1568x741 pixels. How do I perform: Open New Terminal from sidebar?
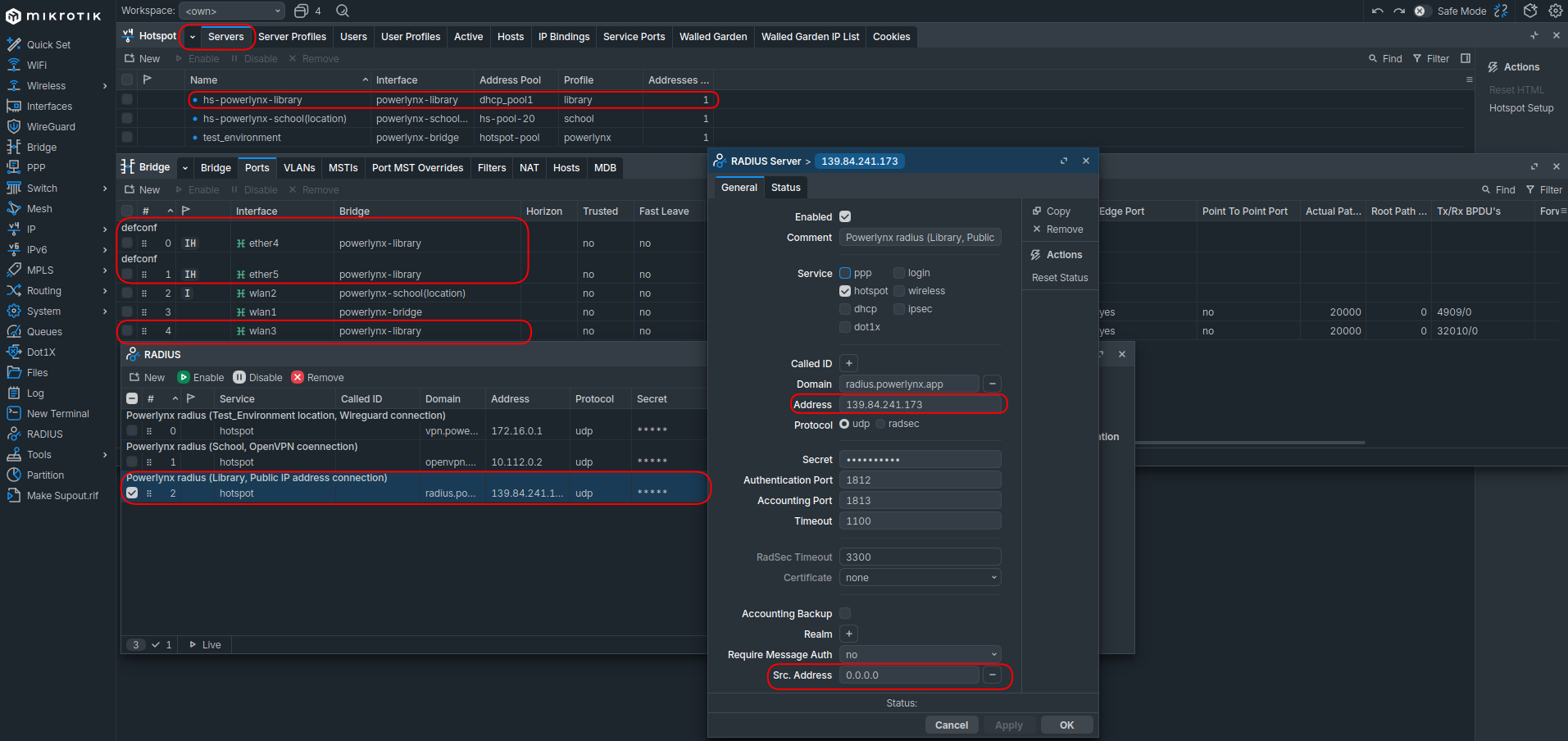point(57,414)
